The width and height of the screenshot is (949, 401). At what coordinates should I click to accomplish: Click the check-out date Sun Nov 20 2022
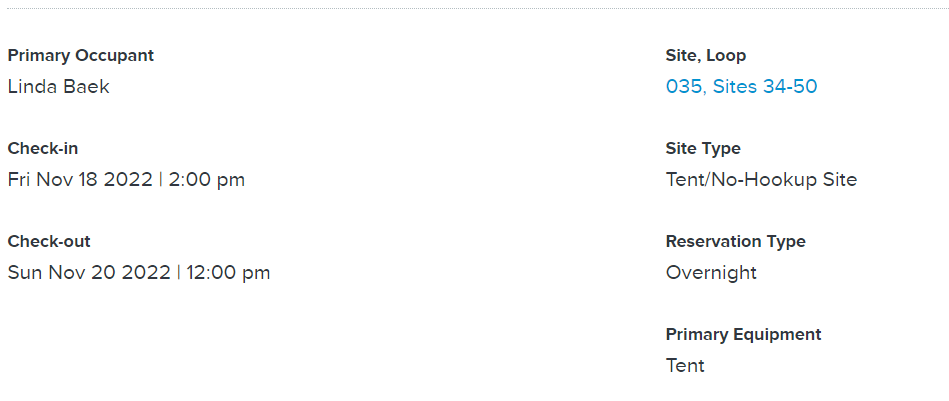point(89,273)
